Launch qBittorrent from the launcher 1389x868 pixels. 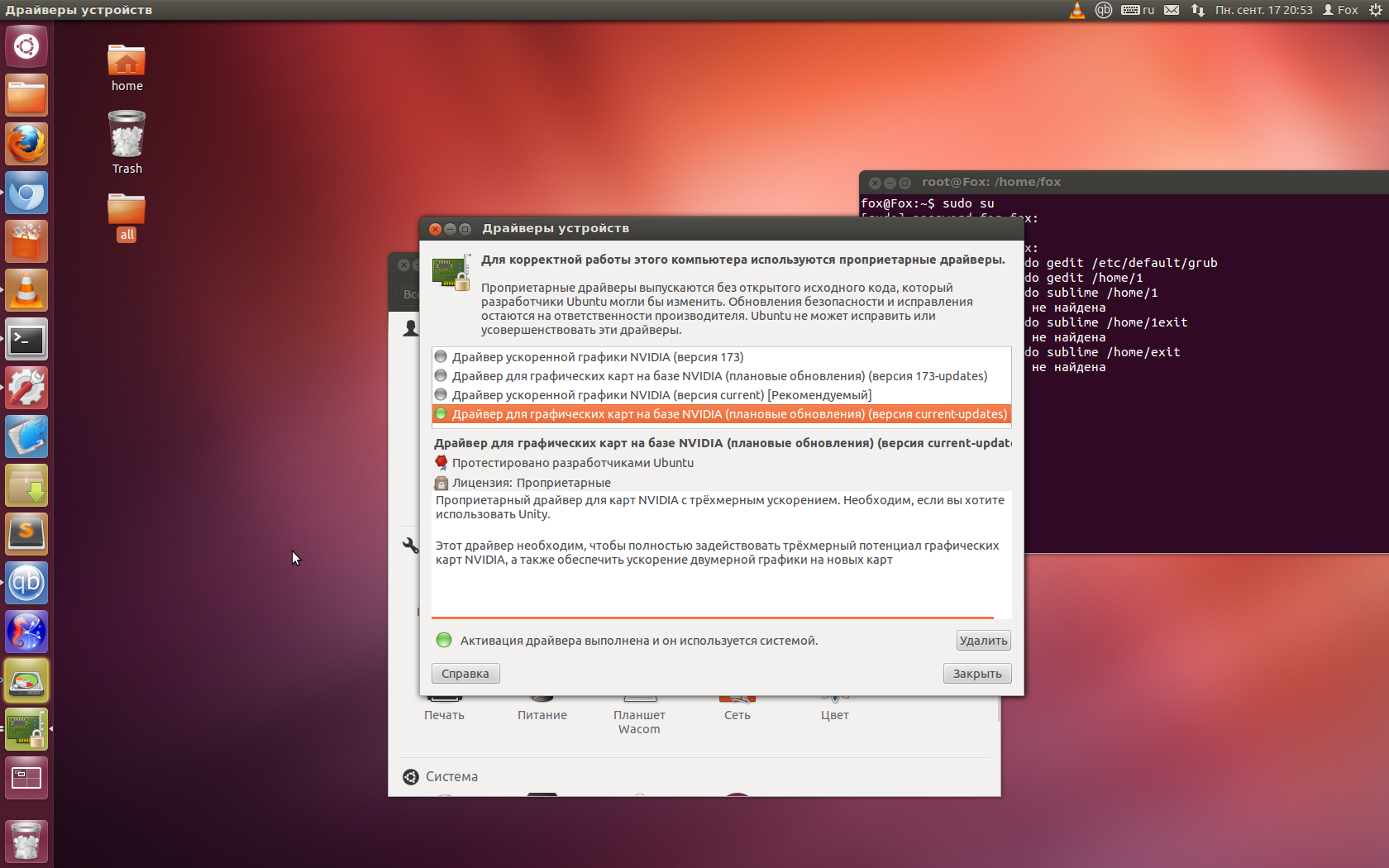coord(26,583)
